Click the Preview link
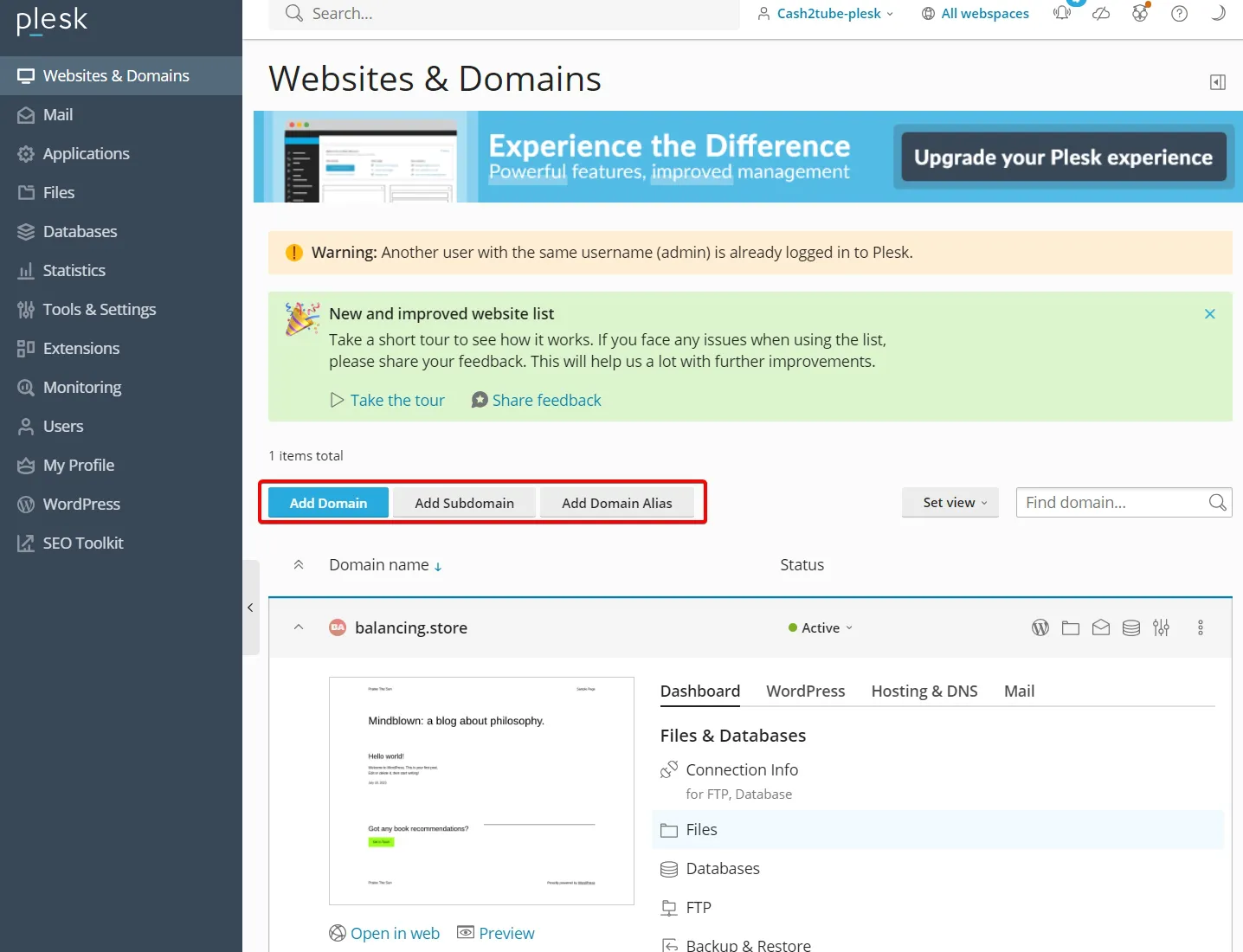 pyautogui.click(x=496, y=933)
